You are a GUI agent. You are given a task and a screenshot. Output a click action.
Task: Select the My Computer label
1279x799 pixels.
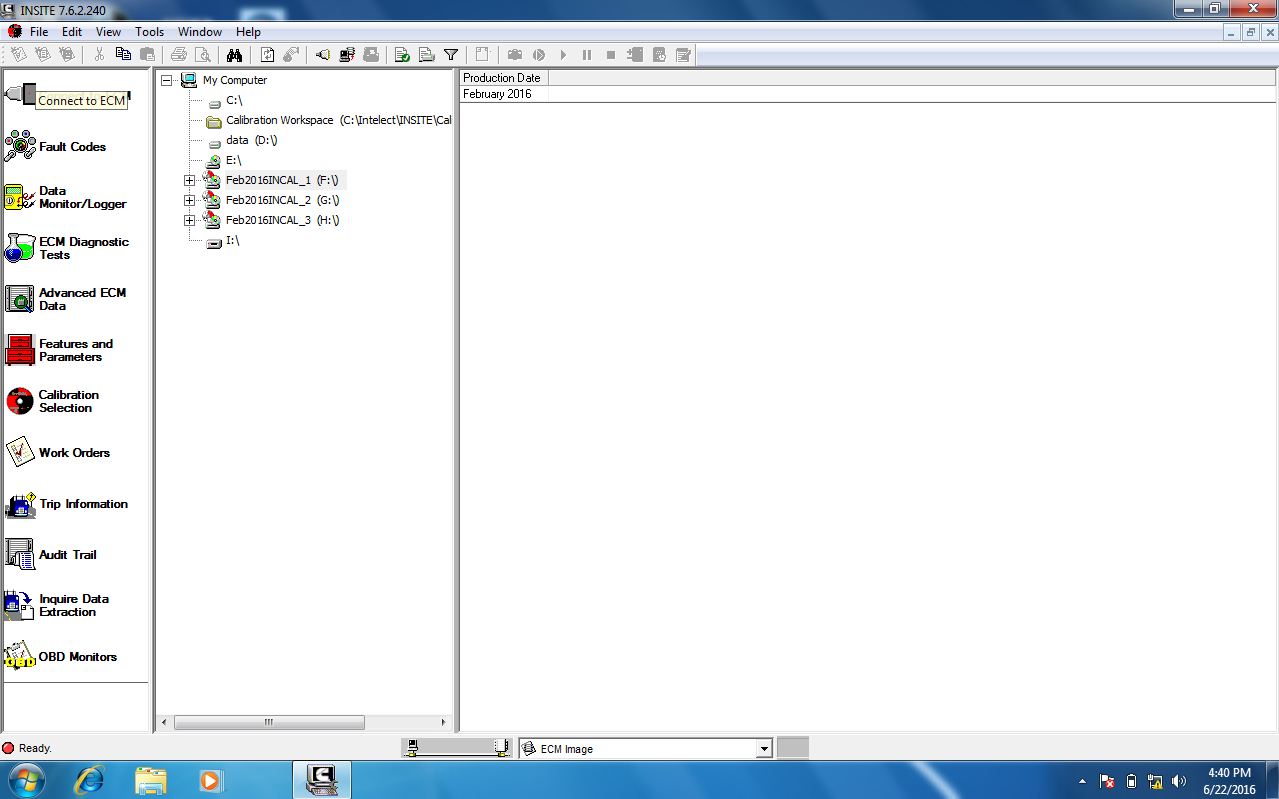click(235, 80)
